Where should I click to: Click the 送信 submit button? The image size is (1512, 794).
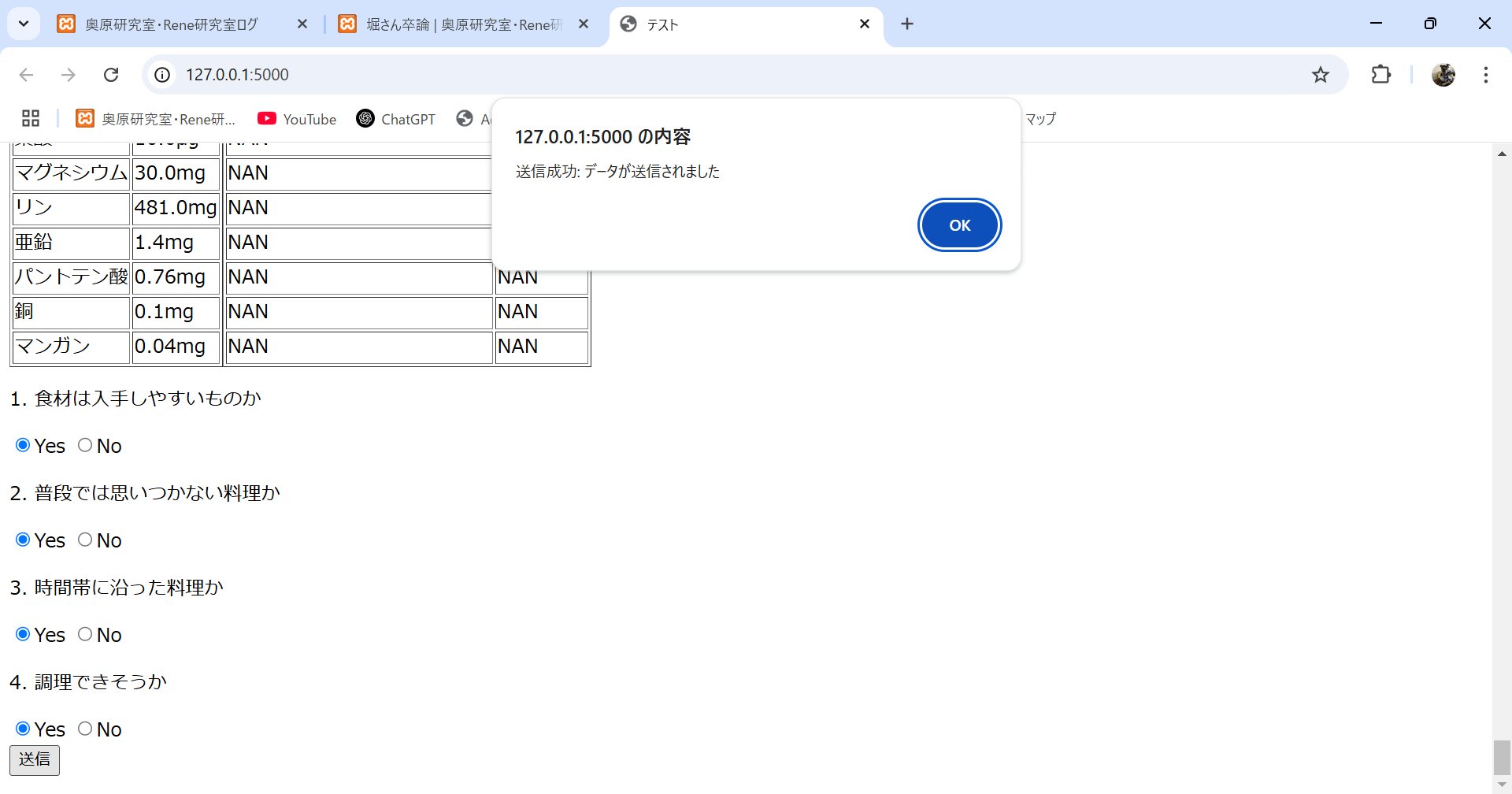click(35, 759)
